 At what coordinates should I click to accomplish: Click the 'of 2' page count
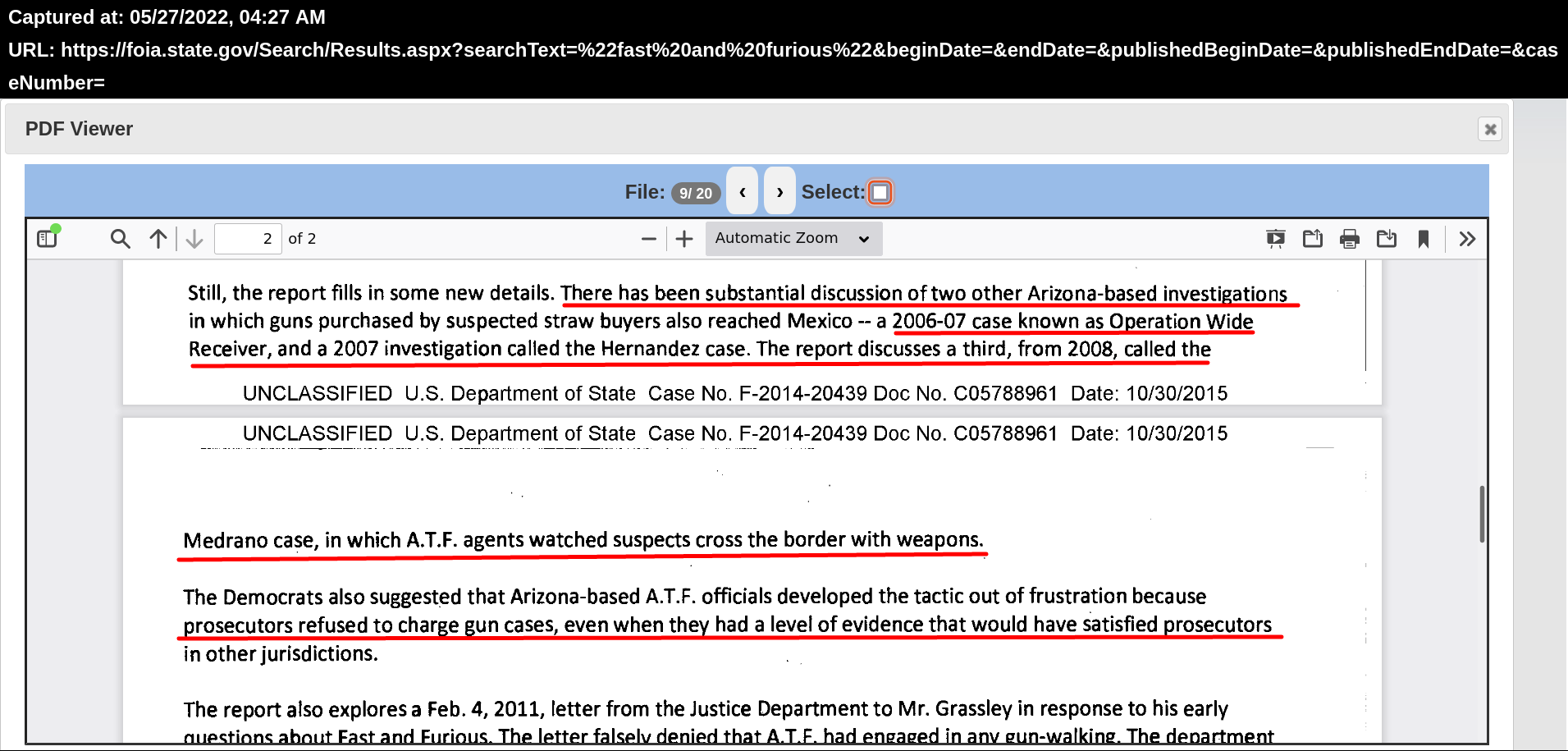click(302, 239)
